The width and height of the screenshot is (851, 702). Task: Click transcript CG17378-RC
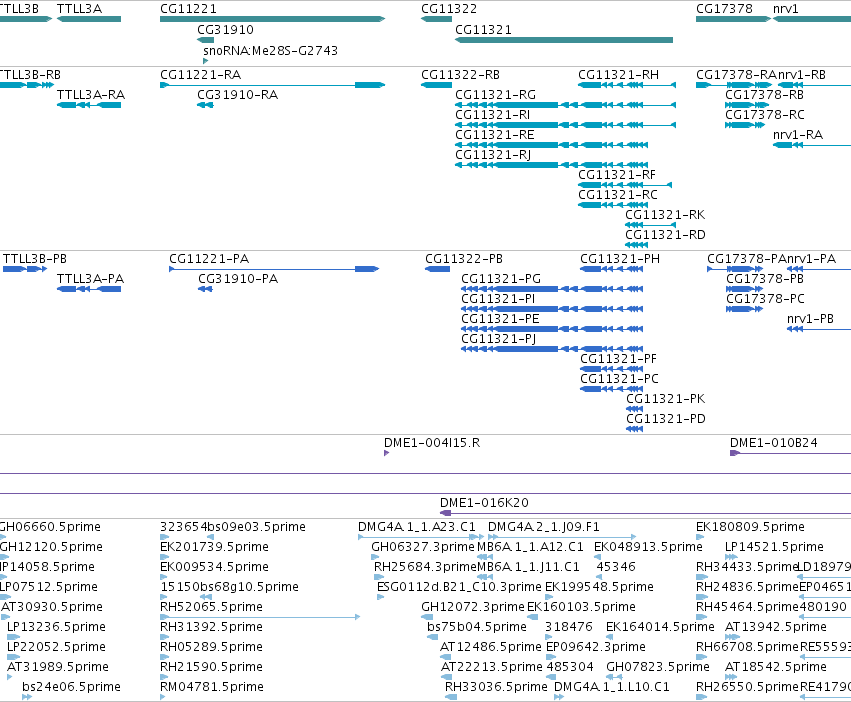[745, 125]
